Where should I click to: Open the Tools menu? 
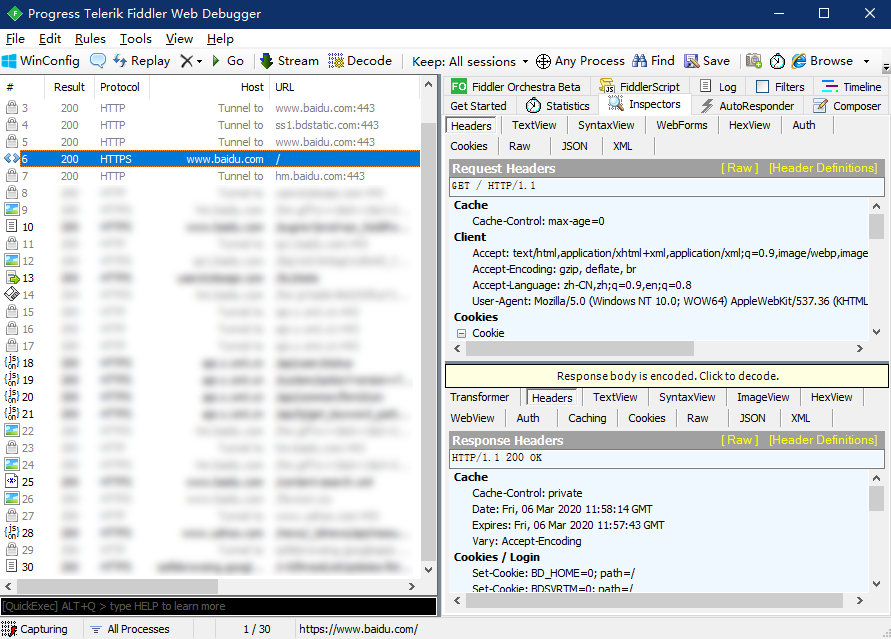pos(136,39)
